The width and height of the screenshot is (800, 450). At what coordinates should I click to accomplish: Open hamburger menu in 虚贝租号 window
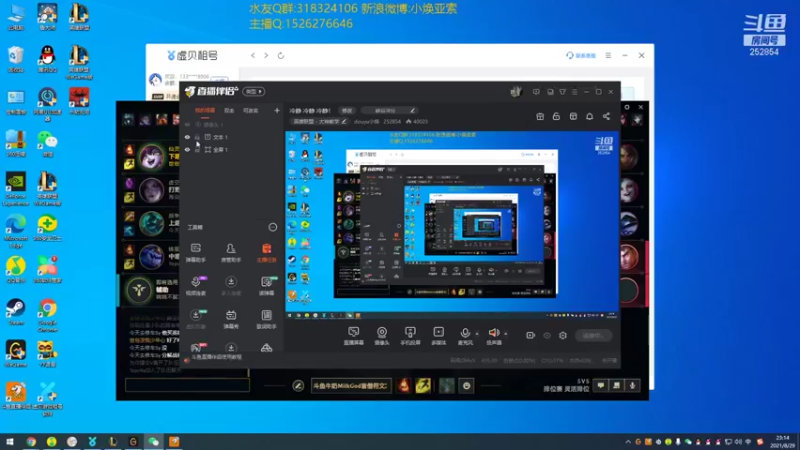point(608,55)
